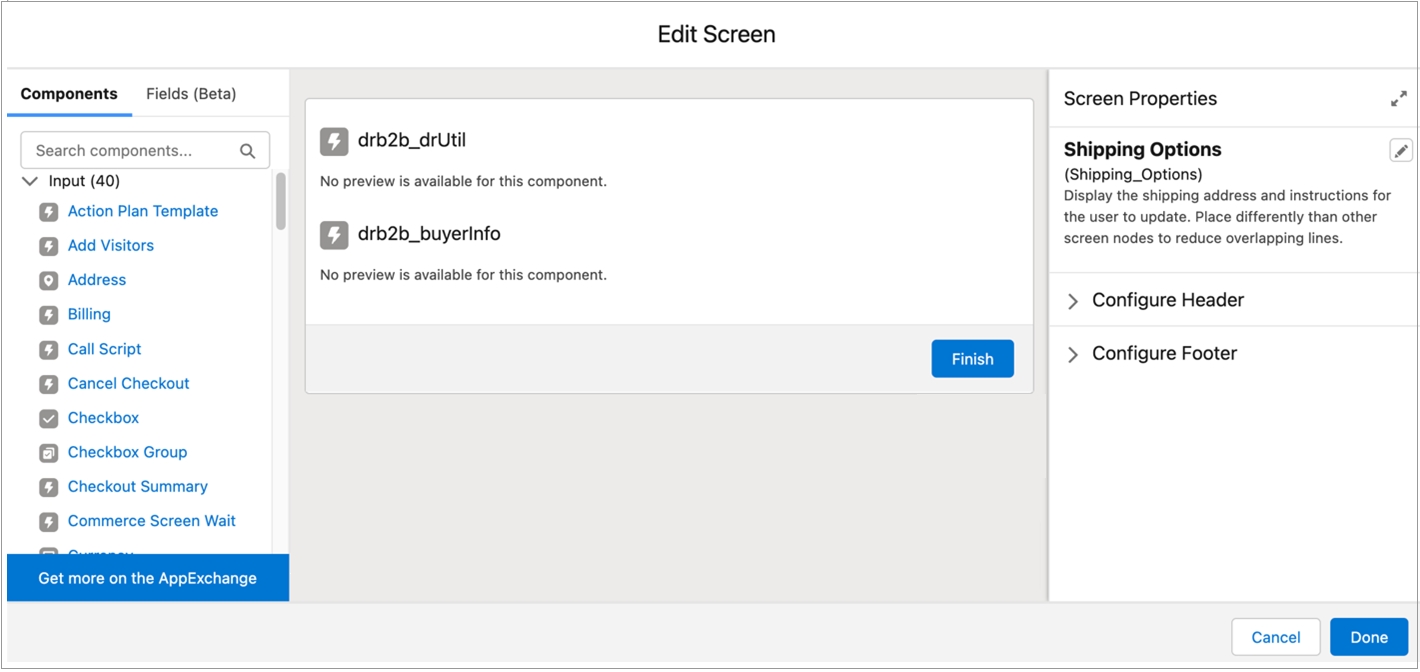
Task: Click the Action Plan Template lightning icon
Action: click(x=48, y=212)
